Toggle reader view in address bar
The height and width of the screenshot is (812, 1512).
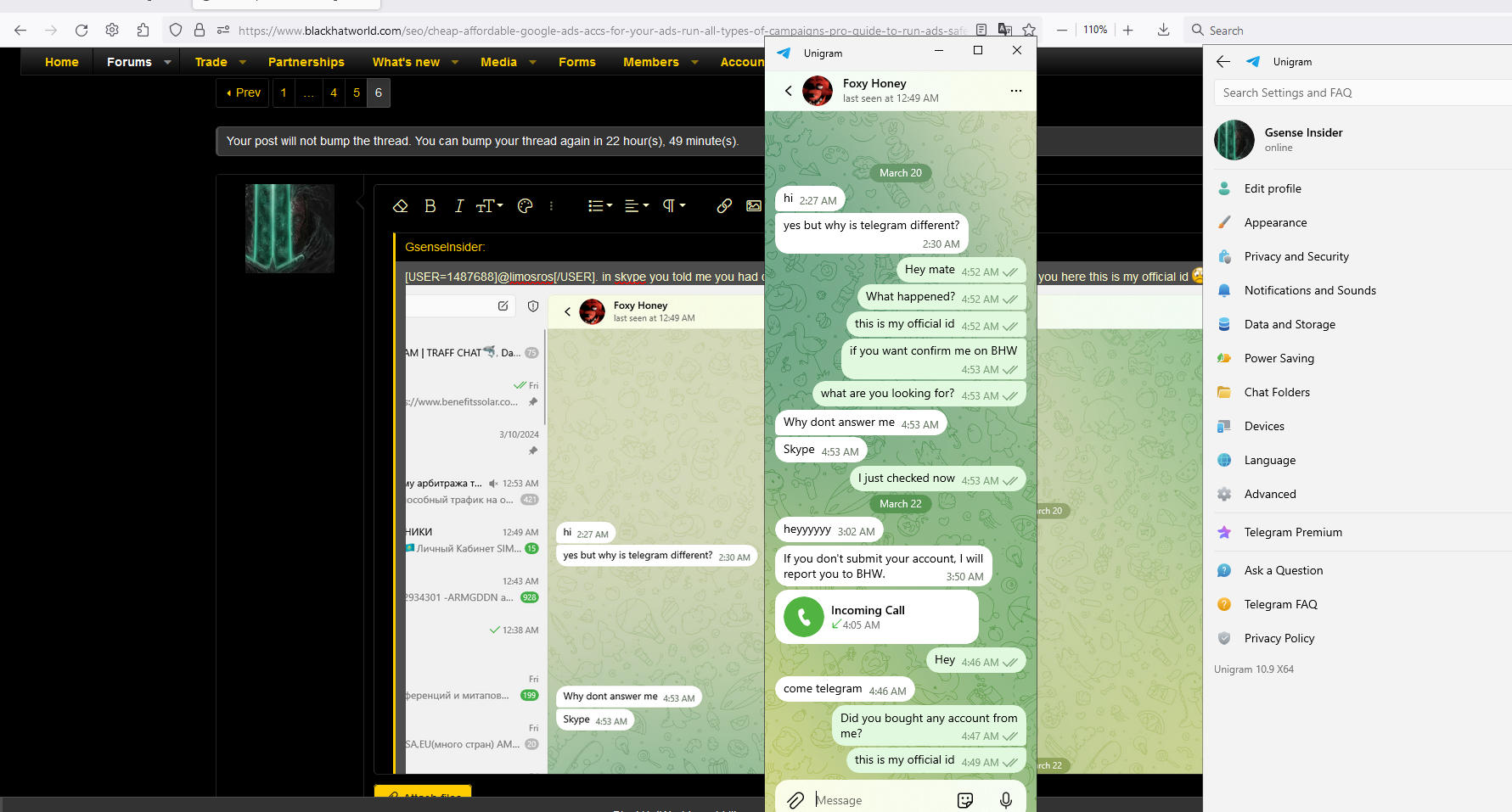[x=981, y=30]
